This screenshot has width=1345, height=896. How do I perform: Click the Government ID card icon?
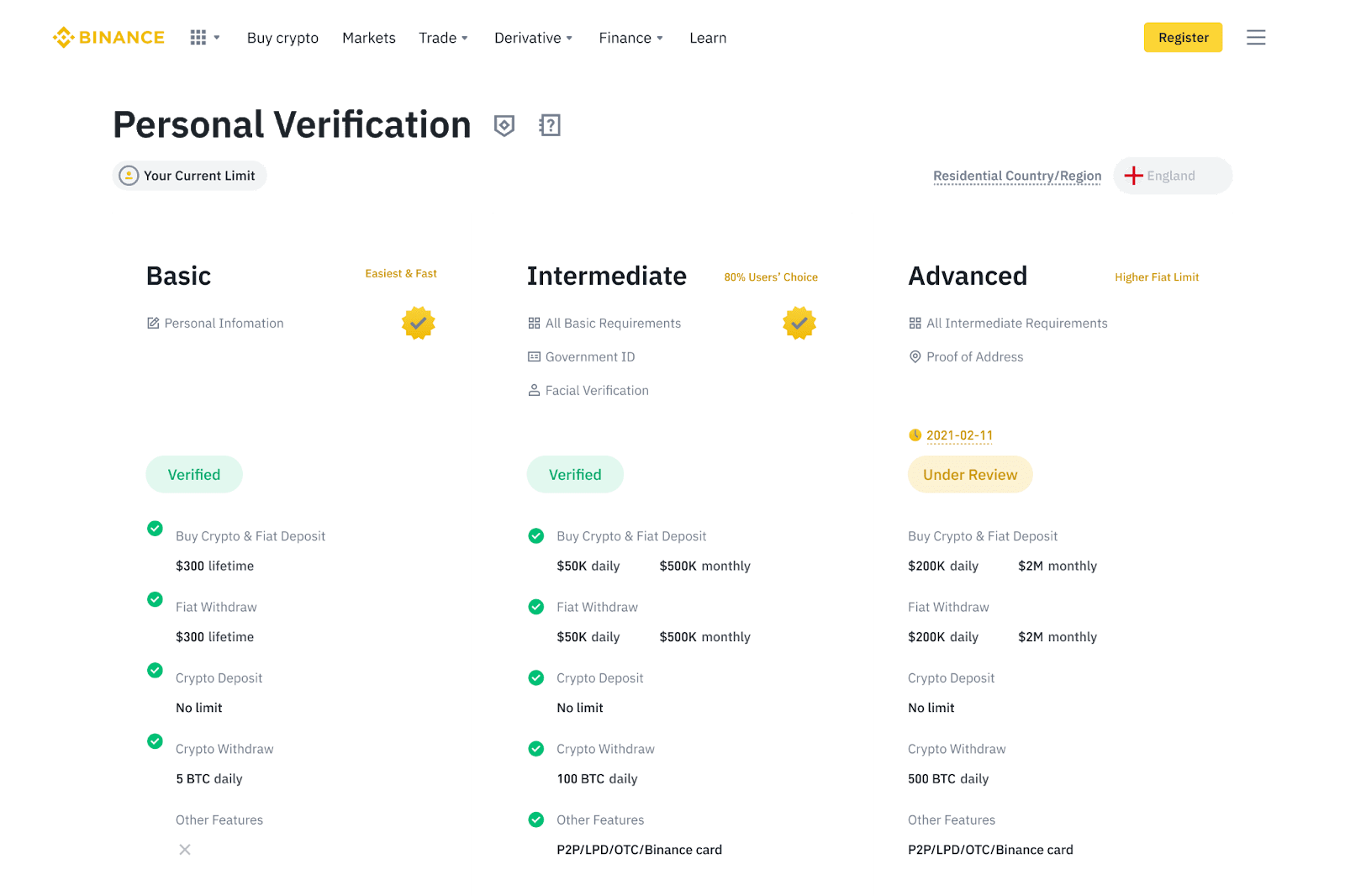point(534,356)
